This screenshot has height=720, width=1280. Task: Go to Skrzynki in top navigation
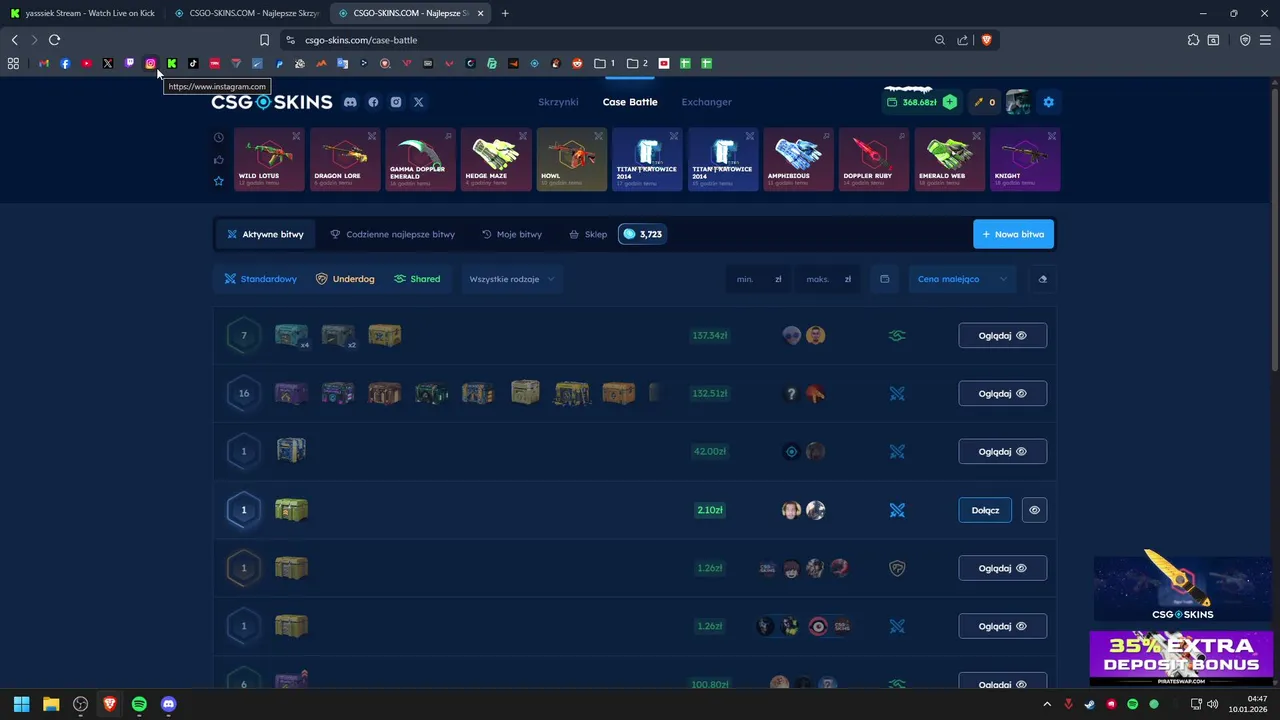pyautogui.click(x=558, y=102)
